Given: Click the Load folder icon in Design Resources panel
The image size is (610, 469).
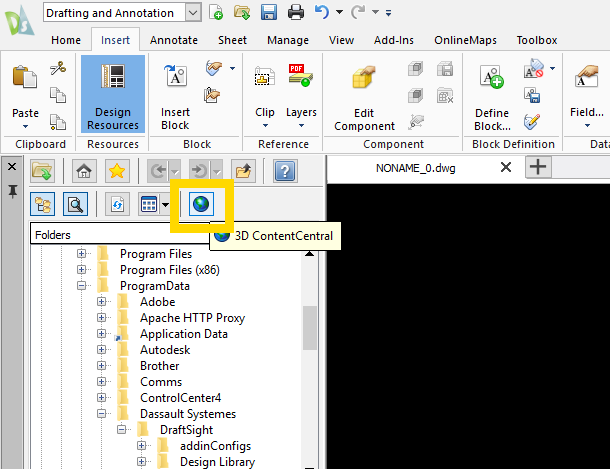Looking at the screenshot, I should (x=42, y=171).
